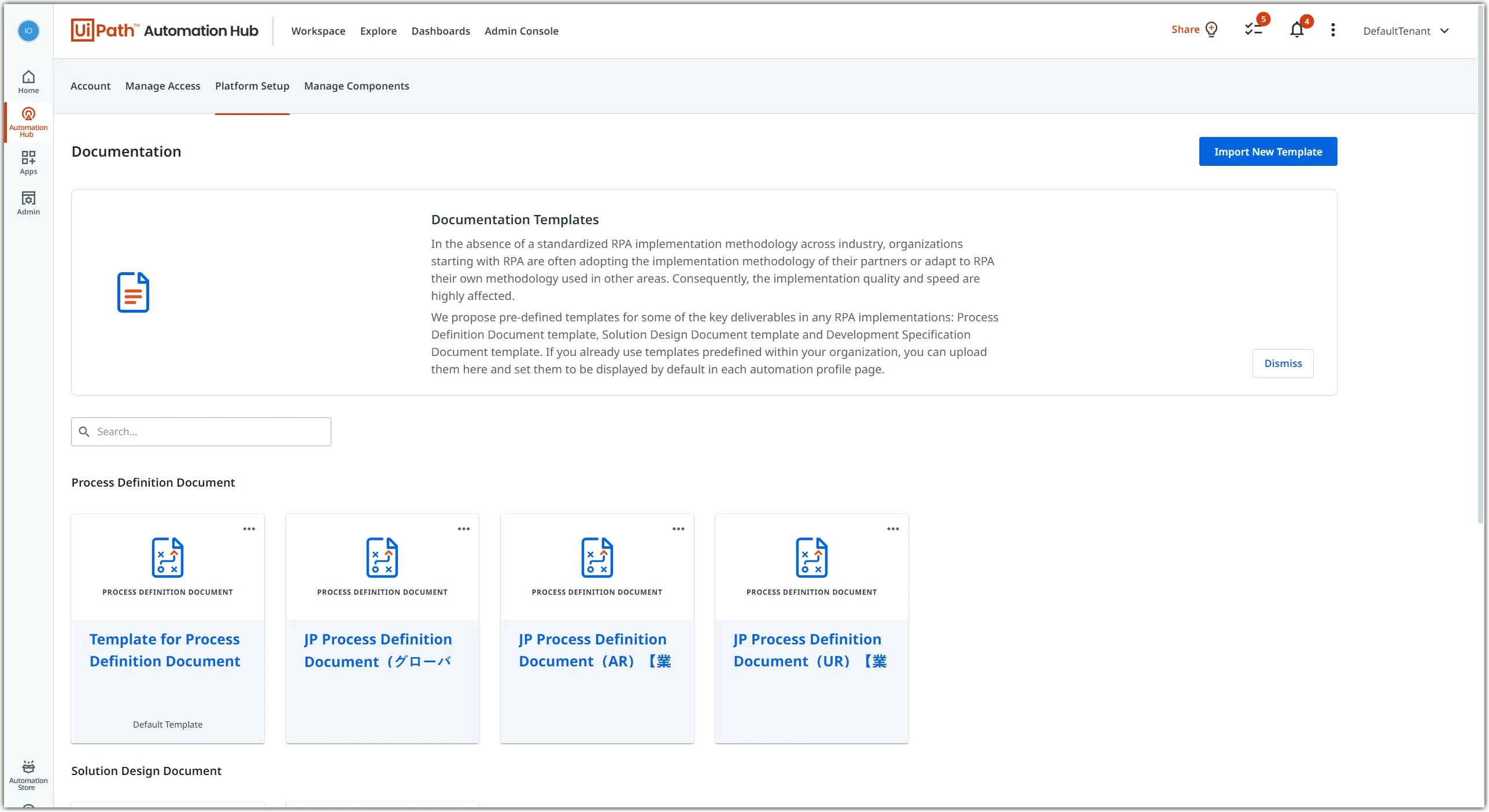Click the Share idea lightbulb icon
Screen dimensions: 1489x812
[x=1211, y=29]
